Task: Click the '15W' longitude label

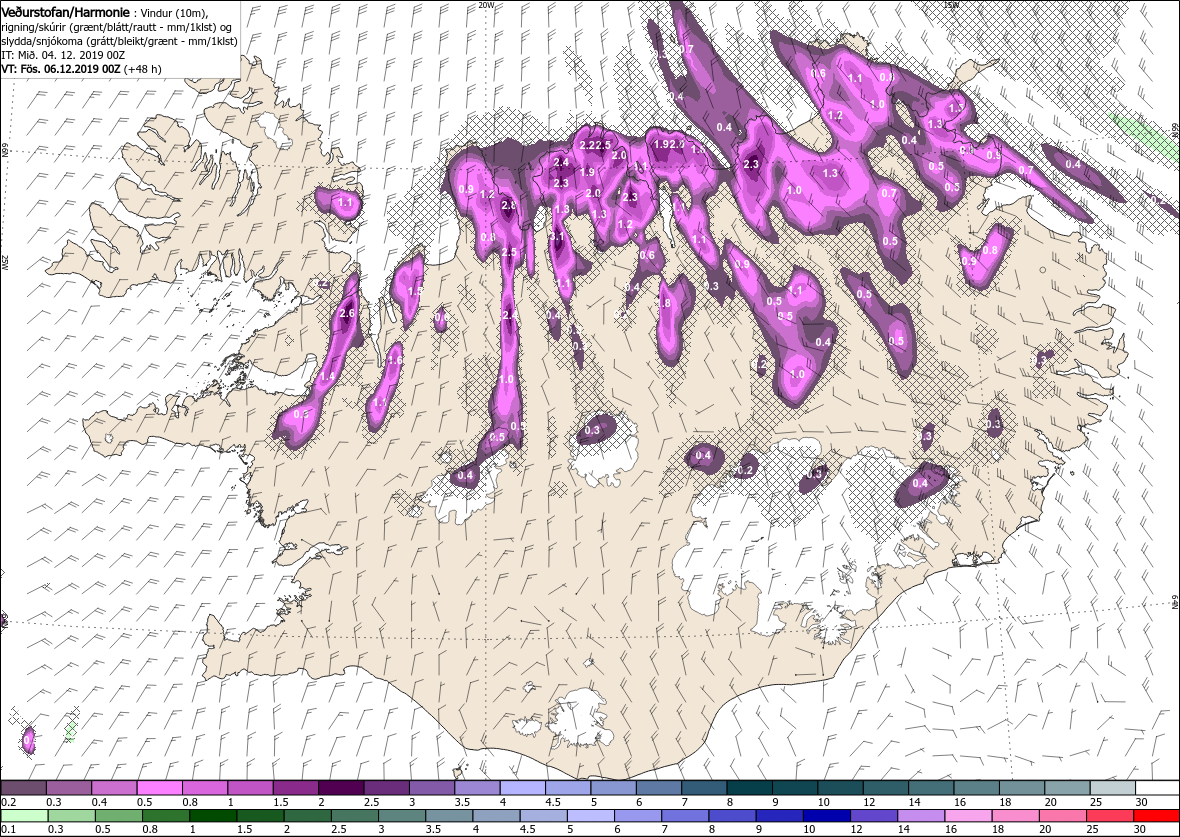Action: 952,5
